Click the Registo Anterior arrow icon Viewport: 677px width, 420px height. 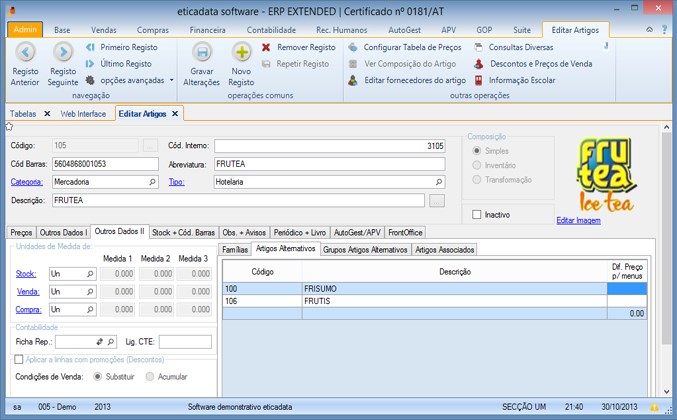point(25,52)
